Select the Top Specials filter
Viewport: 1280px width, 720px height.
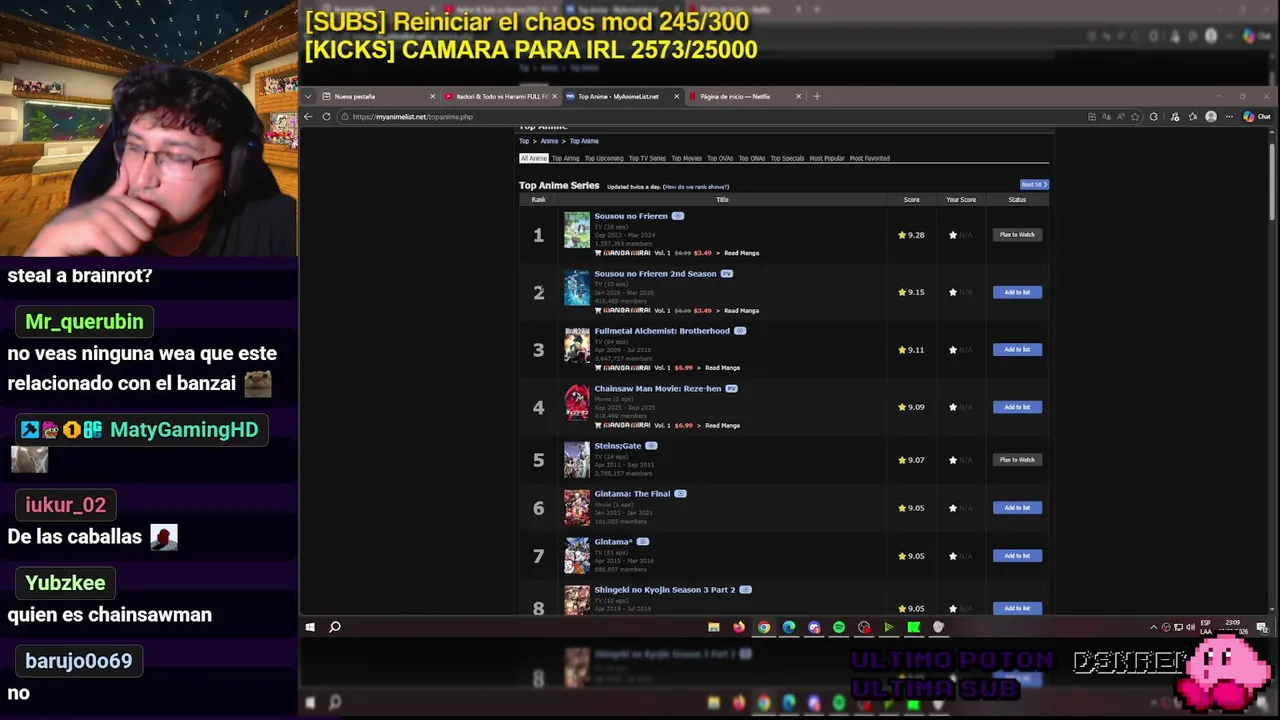pyautogui.click(x=787, y=158)
